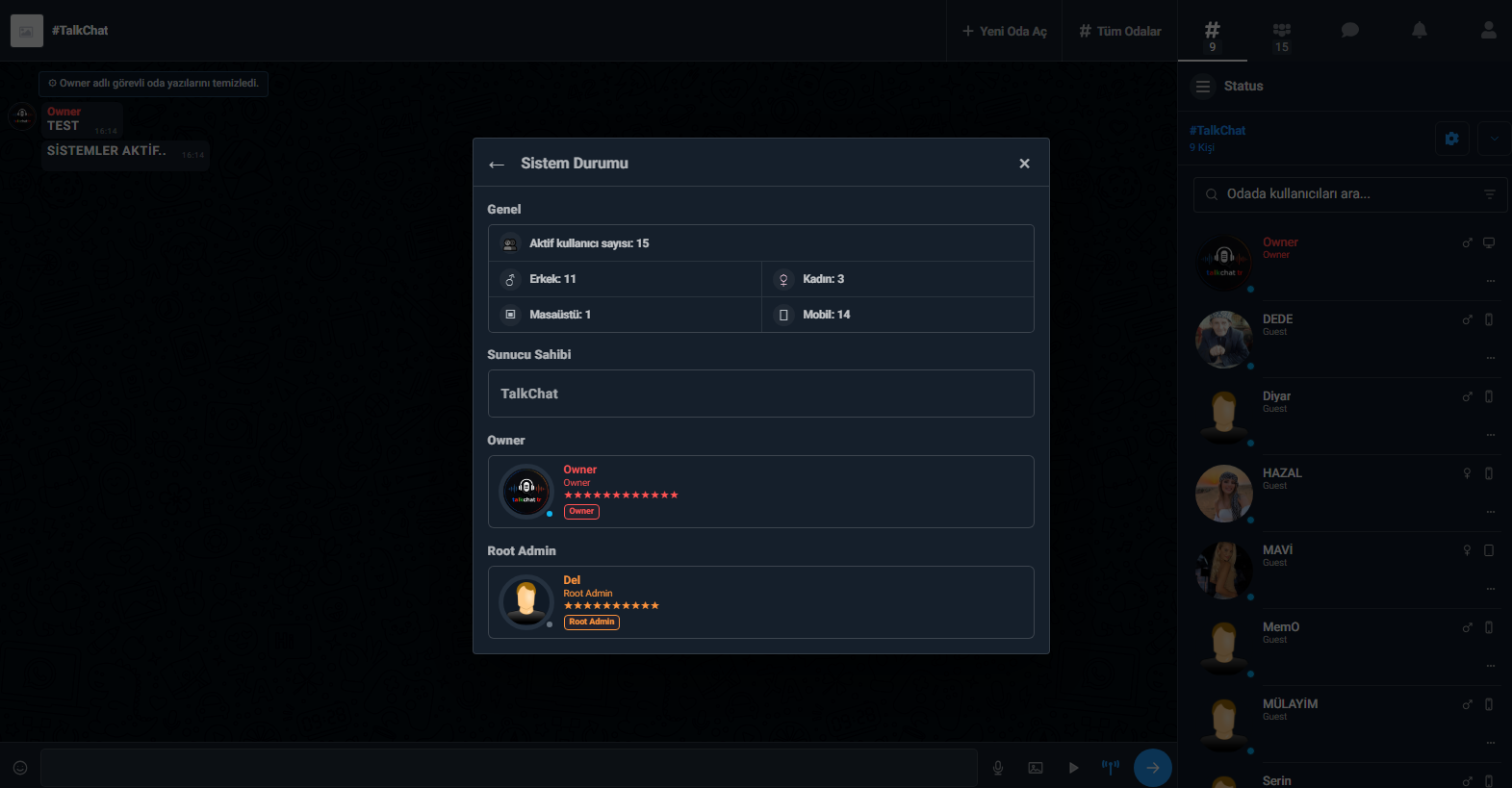
Task: Click MÜLAYİM's default avatar
Action: [1224, 724]
